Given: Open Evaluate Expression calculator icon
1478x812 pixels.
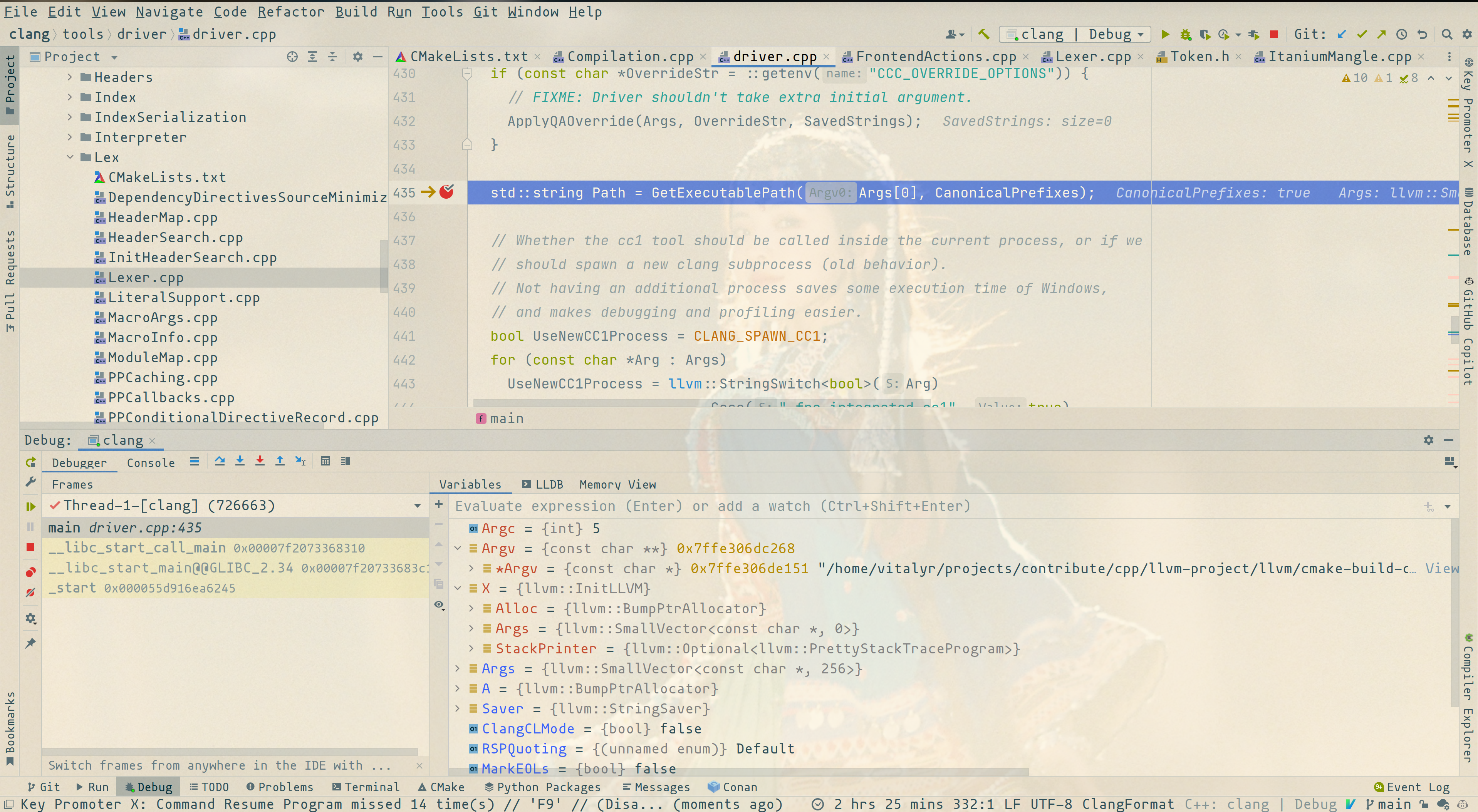Looking at the screenshot, I should 325,462.
